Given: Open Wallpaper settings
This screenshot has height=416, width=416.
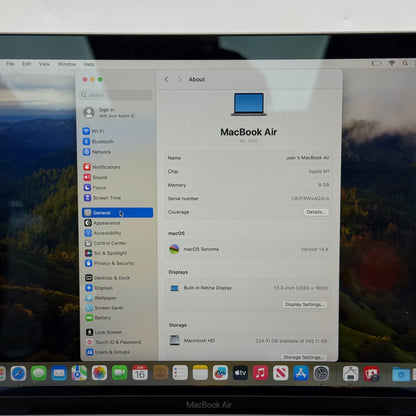Looking at the screenshot, I should click(x=101, y=298).
